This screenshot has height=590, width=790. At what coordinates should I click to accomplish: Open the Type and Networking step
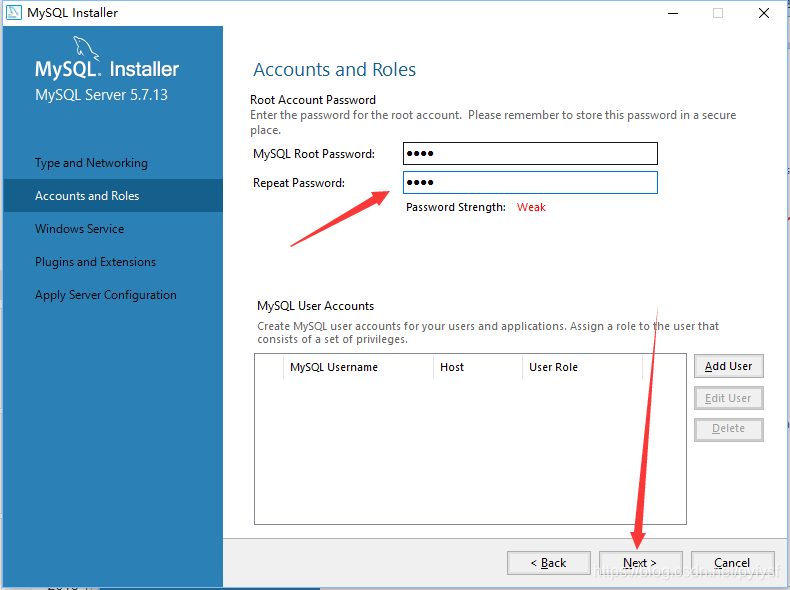[91, 163]
